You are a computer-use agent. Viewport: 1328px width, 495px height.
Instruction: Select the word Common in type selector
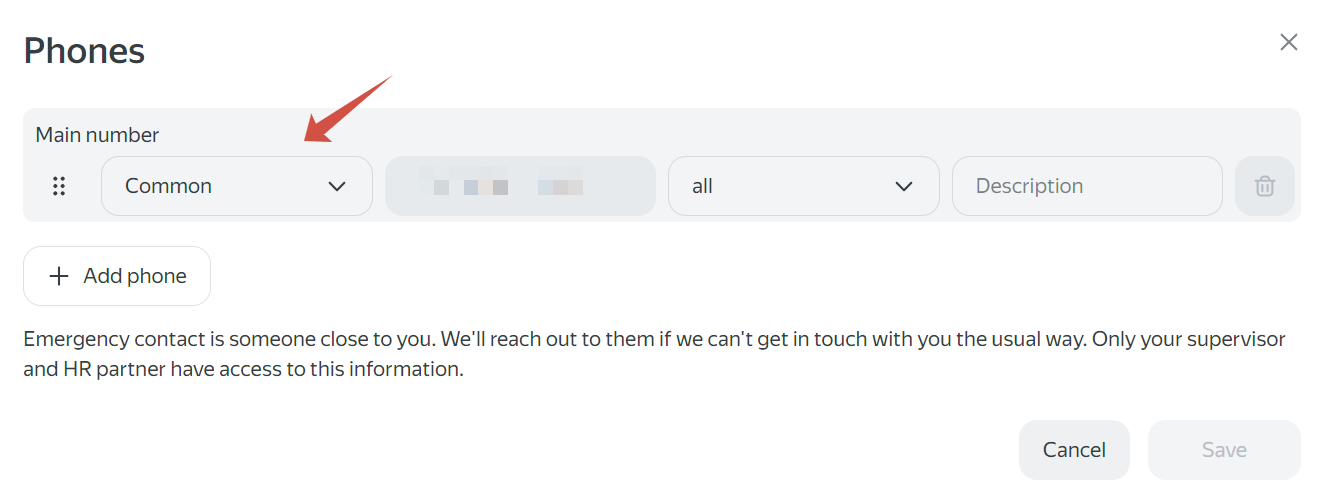click(168, 186)
